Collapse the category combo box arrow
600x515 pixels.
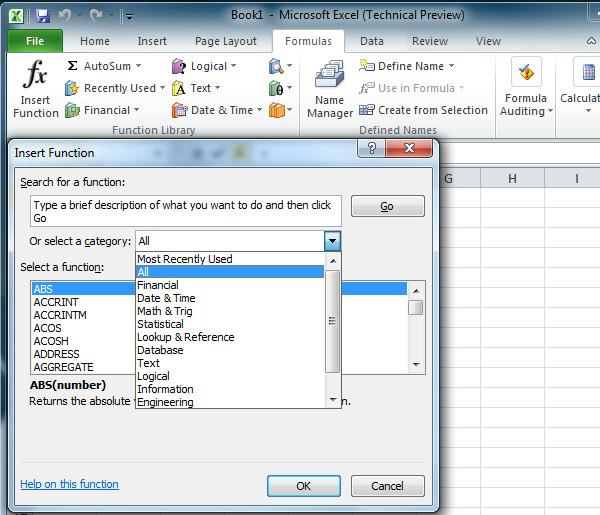point(332,241)
